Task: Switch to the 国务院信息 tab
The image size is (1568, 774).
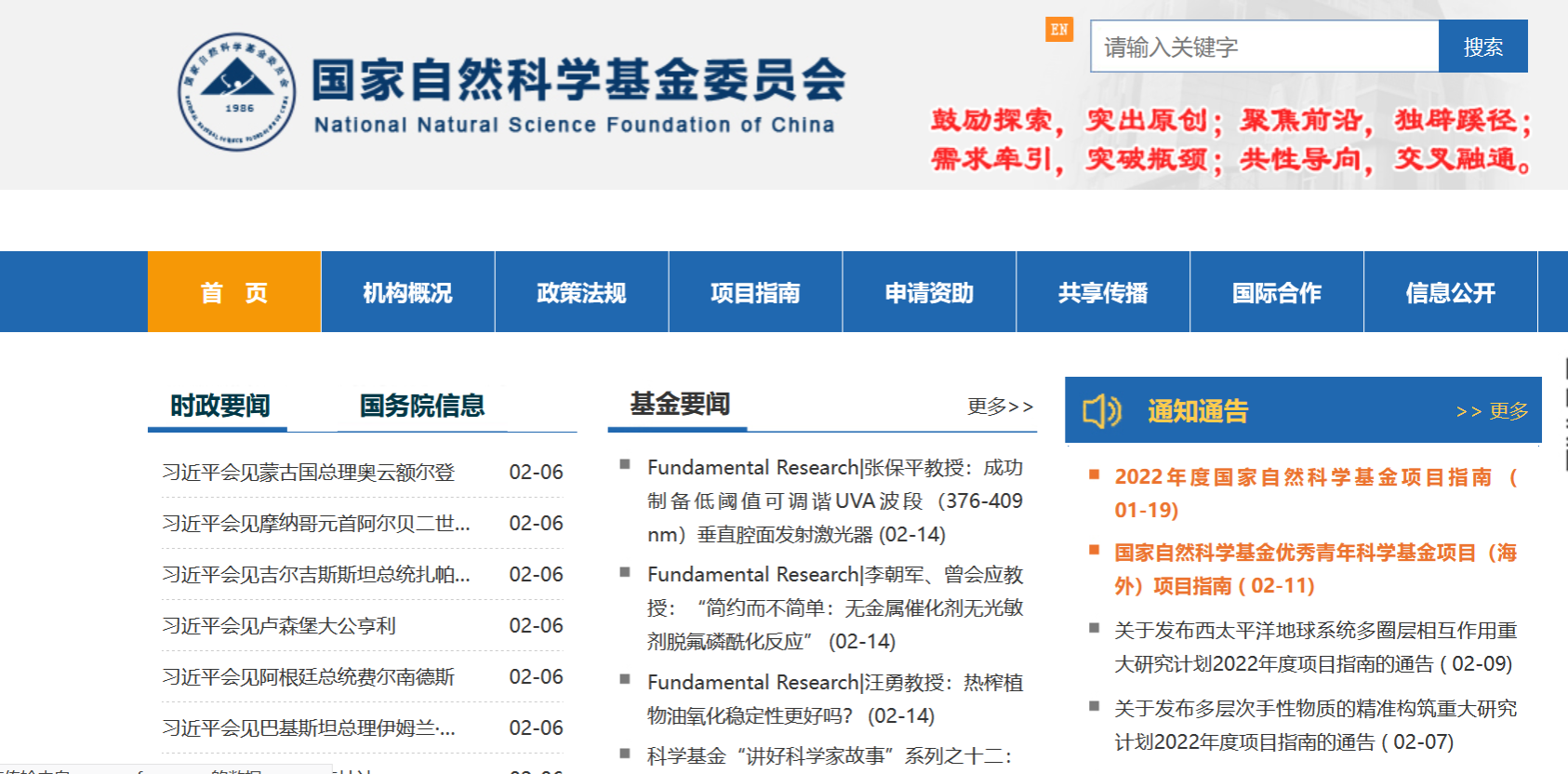Action: (422, 406)
